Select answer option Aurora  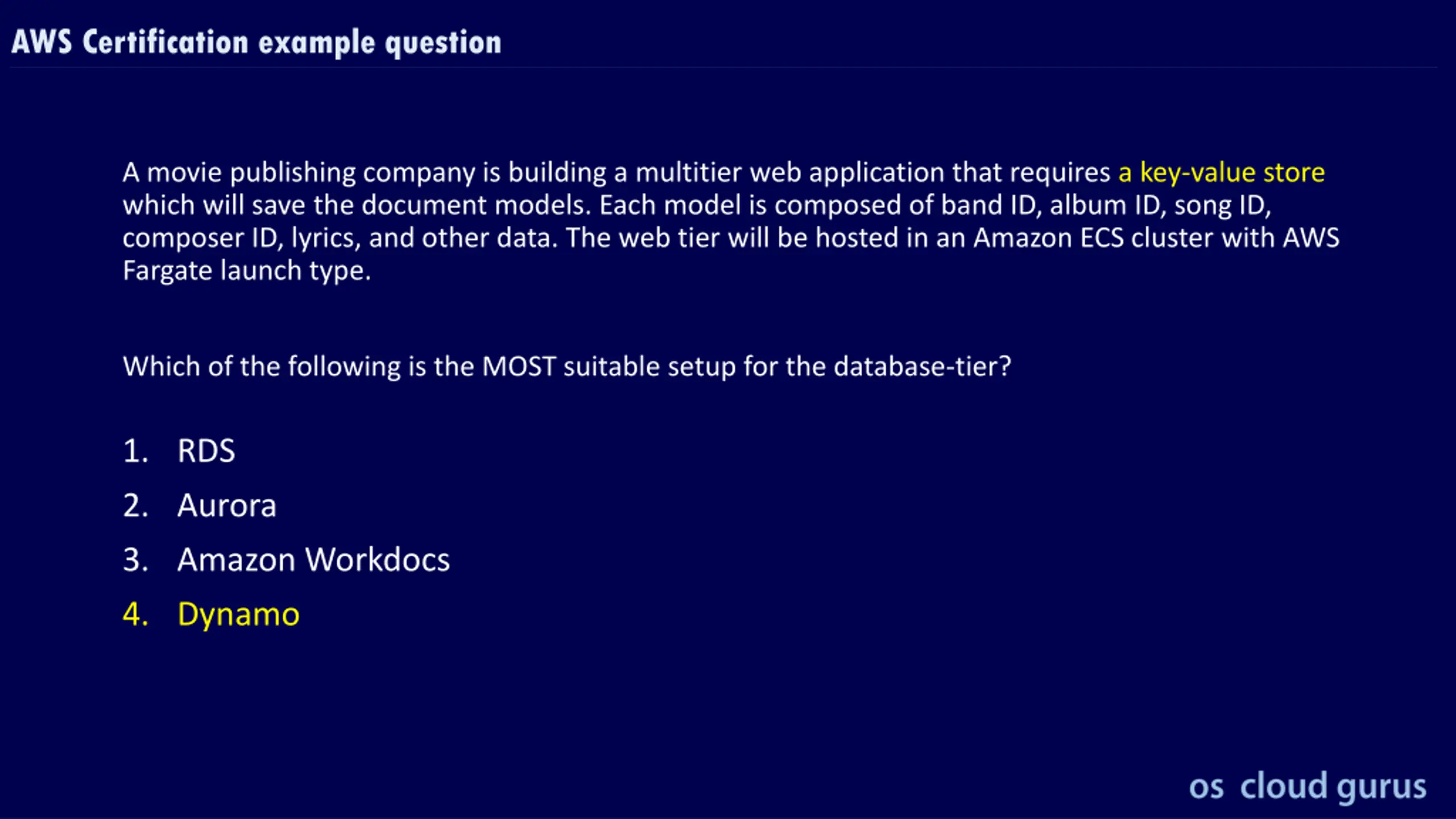[227, 505]
